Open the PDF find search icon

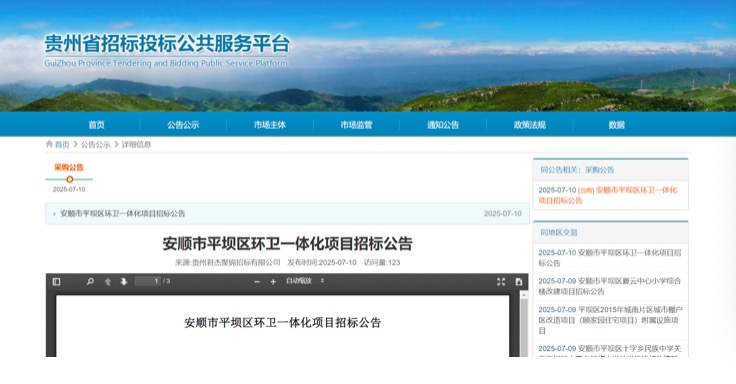(x=90, y=282)
